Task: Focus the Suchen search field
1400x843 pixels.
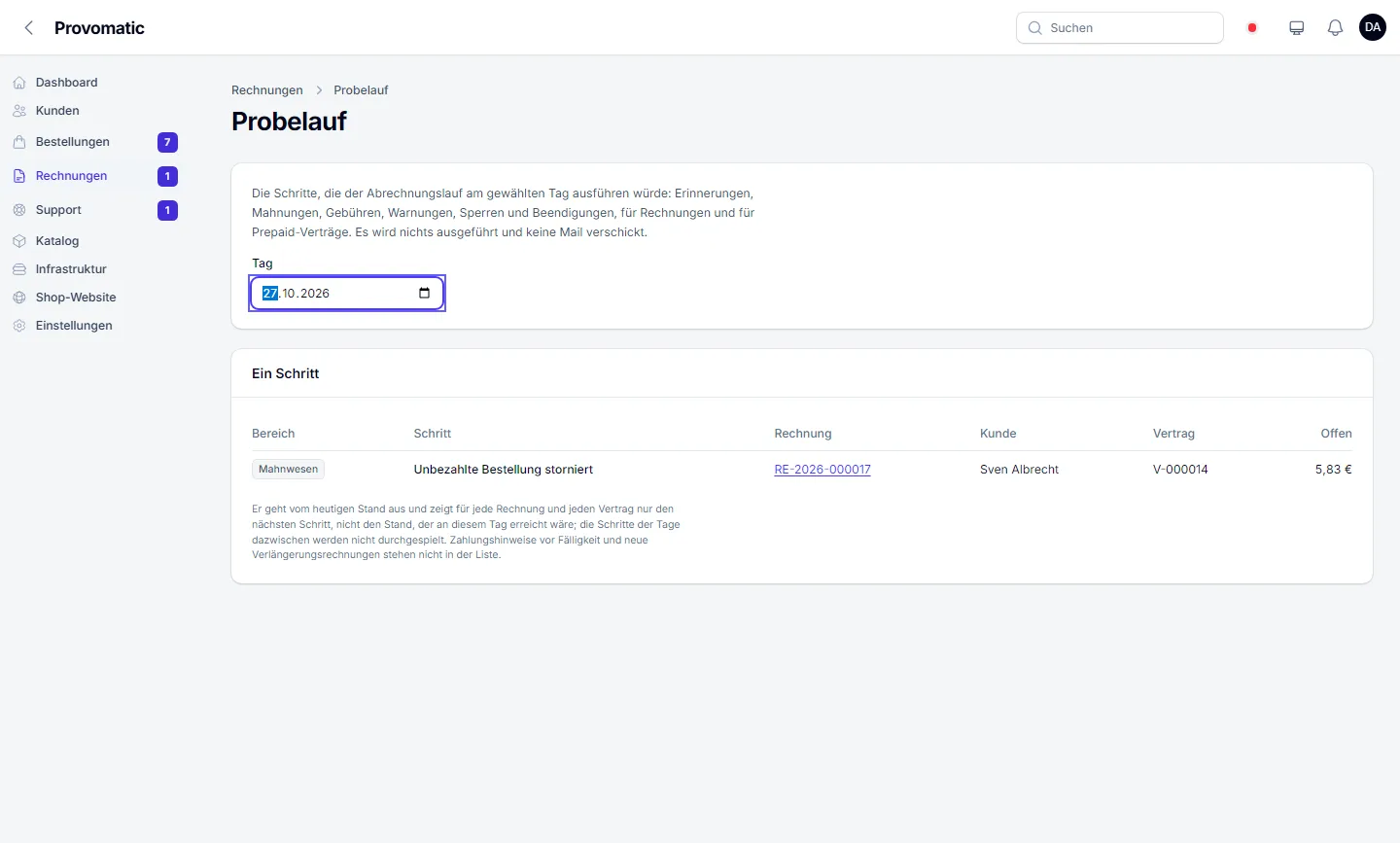Action: coord(1120,28)
